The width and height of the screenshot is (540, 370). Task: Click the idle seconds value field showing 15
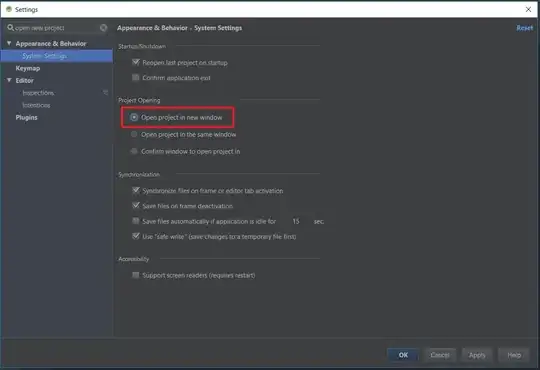[296, 221]
